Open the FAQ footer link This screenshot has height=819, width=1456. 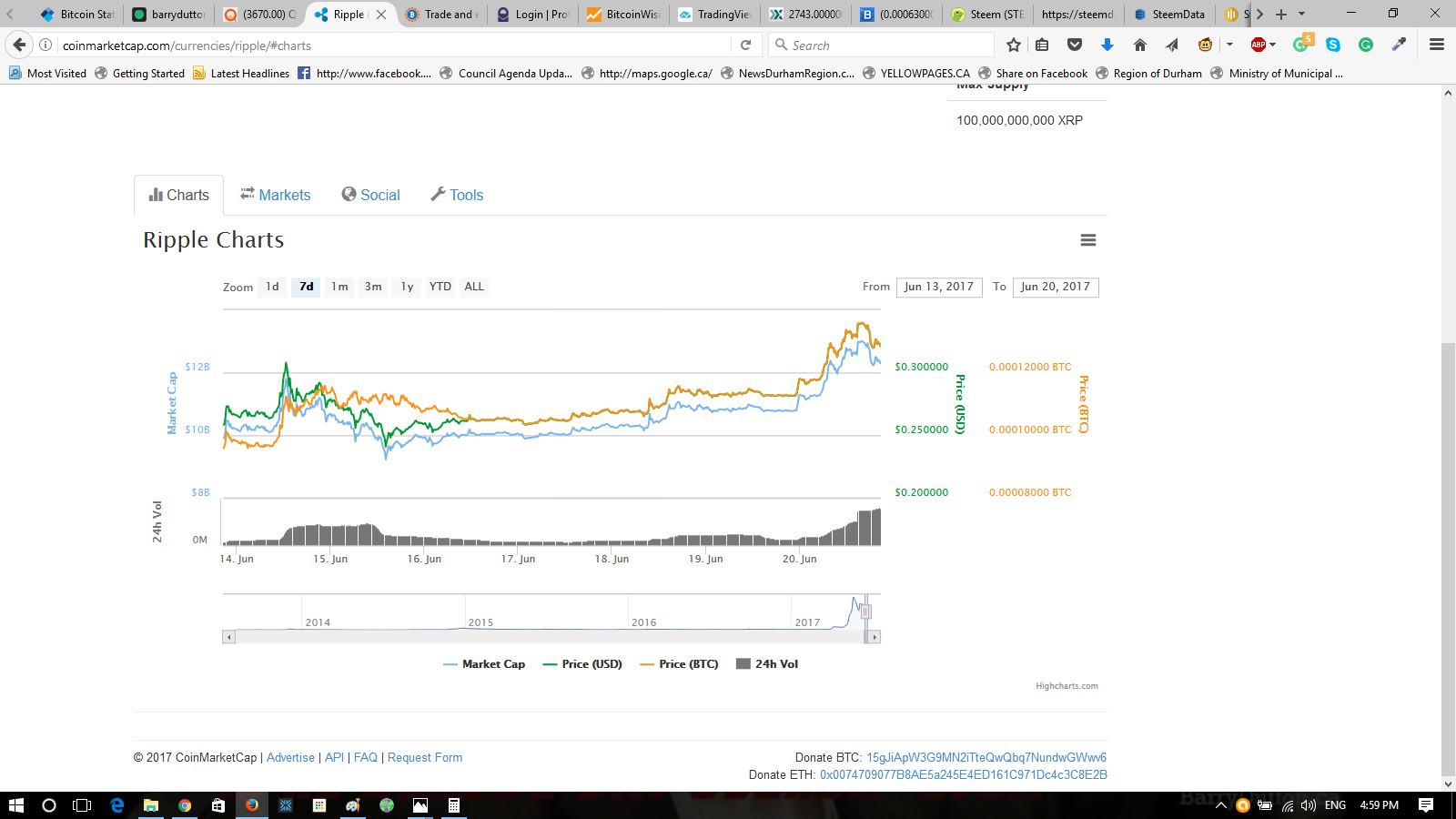[365, 757]
